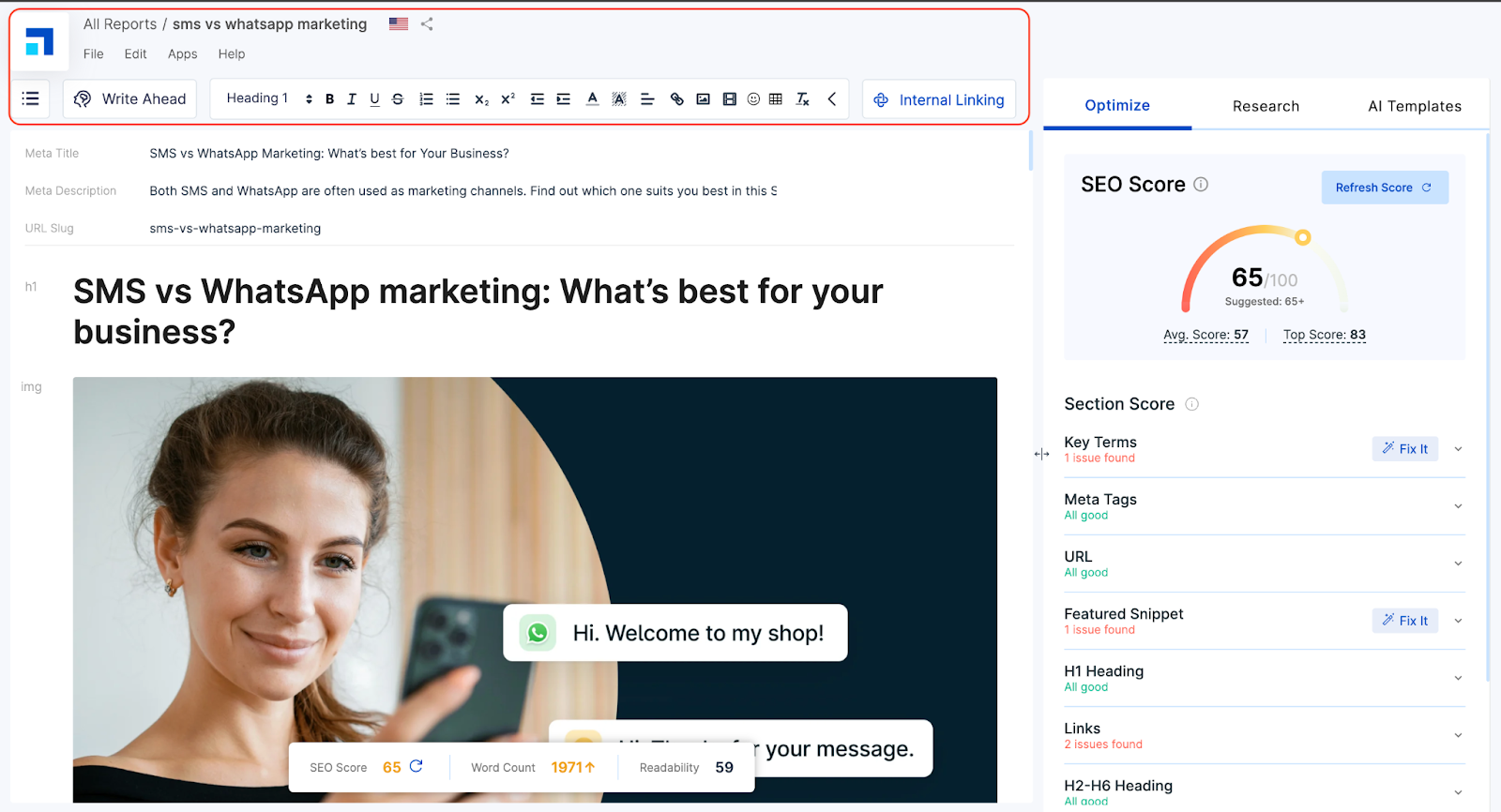The width and height of the screenshot is (1501, 812).
Task: Collapse the formatting toolbar with the chevron
Action: coord(832,99)
